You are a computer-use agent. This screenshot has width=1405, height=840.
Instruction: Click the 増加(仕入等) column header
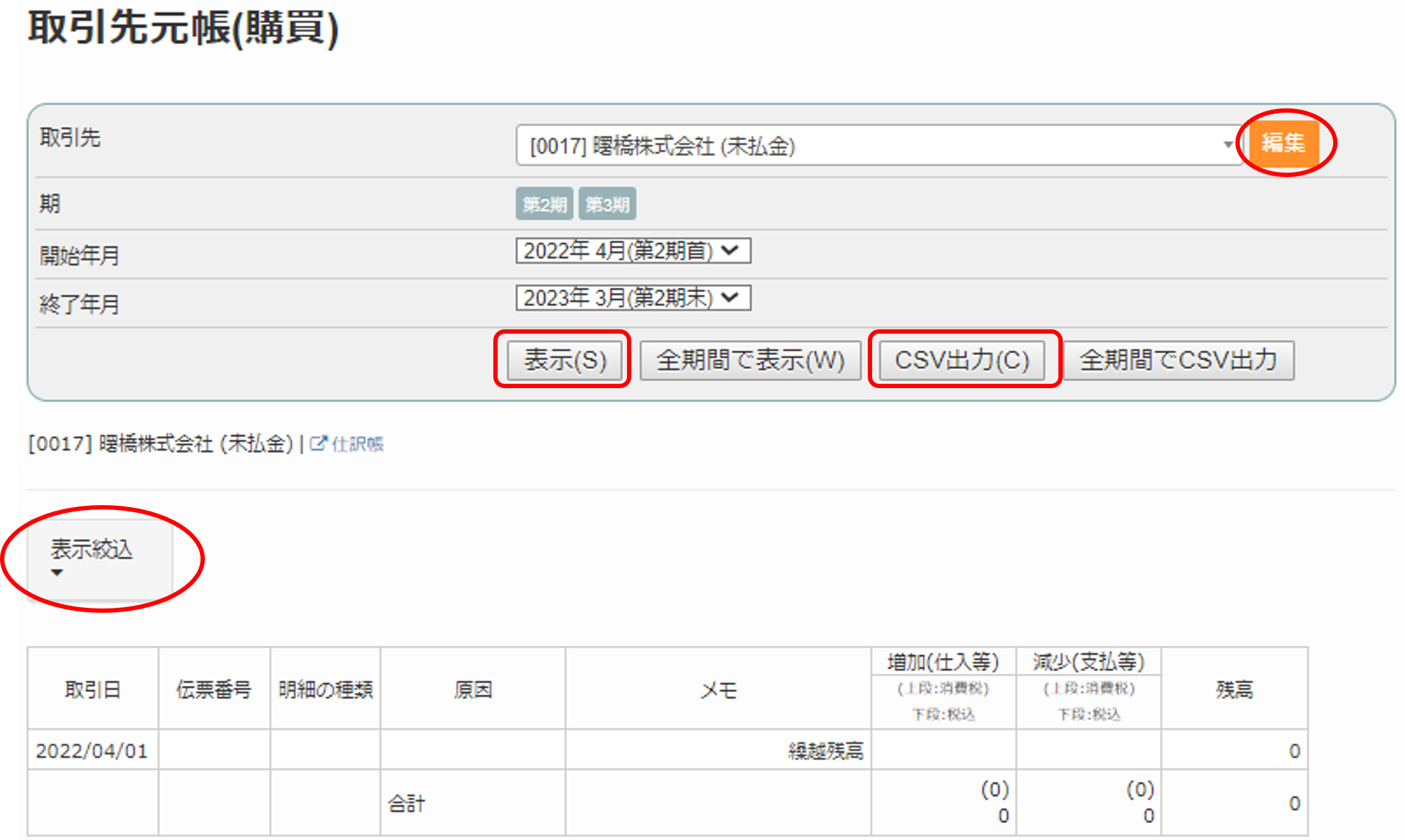tap(943, 662)
